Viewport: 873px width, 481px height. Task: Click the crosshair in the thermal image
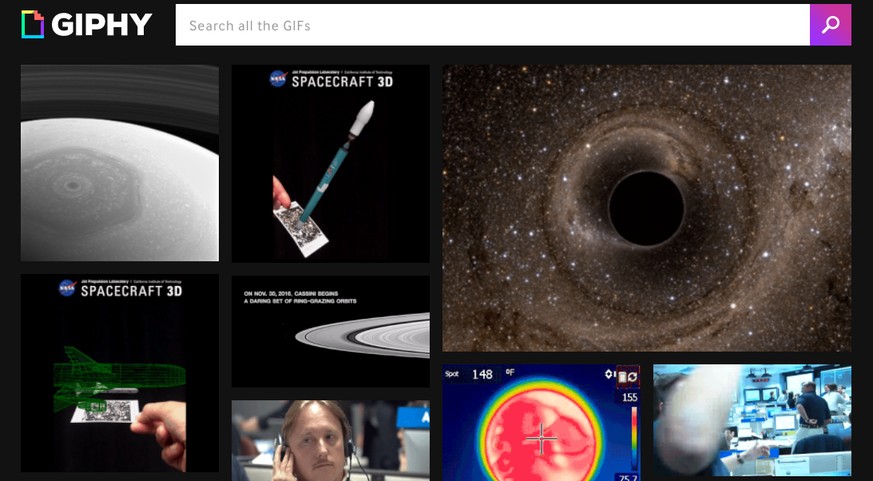click(x=543, y=438)
